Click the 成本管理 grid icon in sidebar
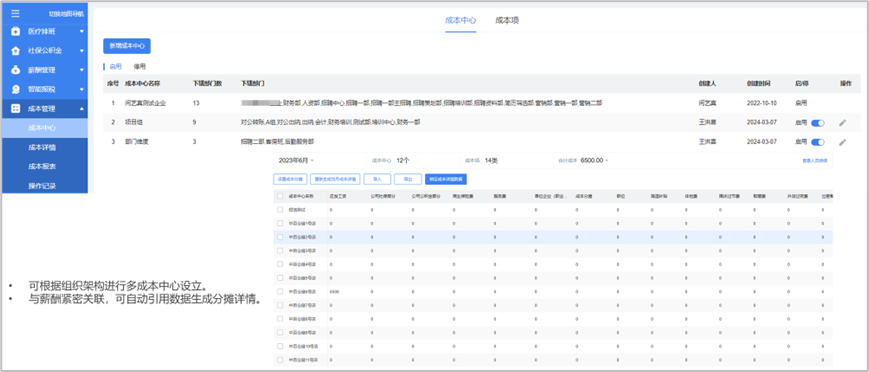The height and width of the screenshot is (372, 869). (x=16, y=109)
